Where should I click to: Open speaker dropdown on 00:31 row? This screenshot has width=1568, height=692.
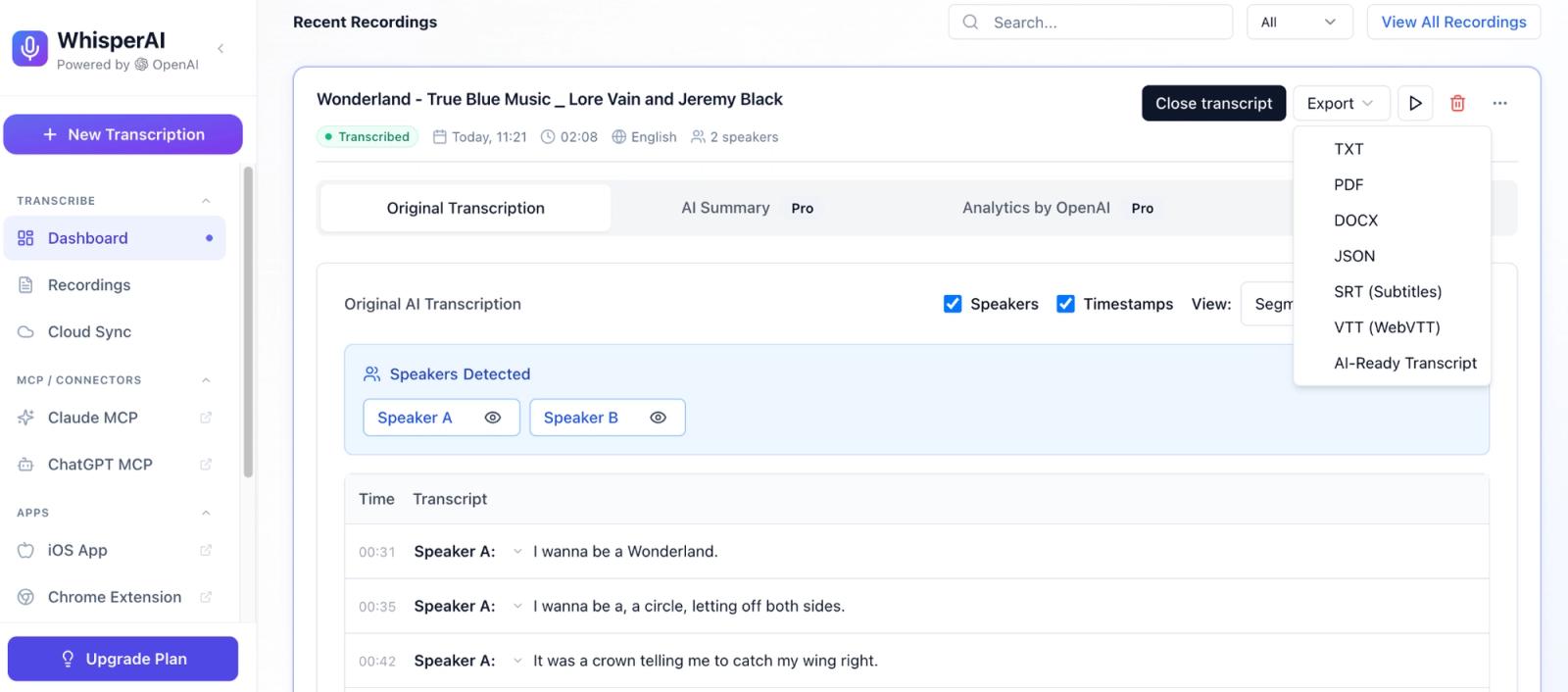(517, 552)
